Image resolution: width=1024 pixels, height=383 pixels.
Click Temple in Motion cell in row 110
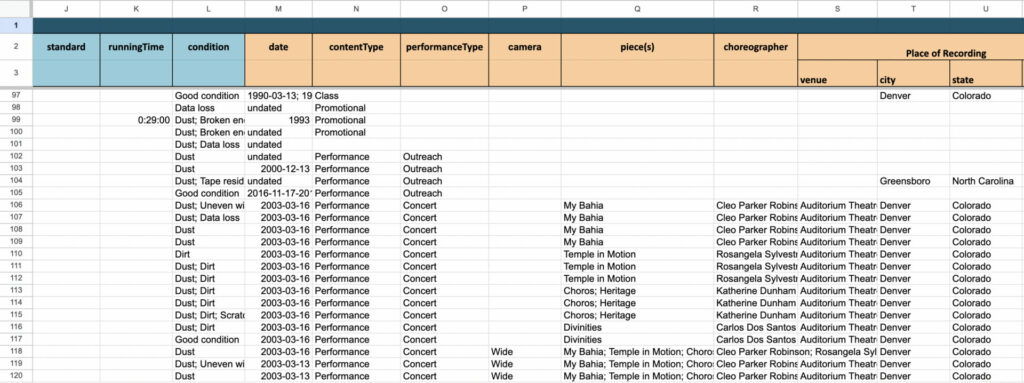point(637,254)
